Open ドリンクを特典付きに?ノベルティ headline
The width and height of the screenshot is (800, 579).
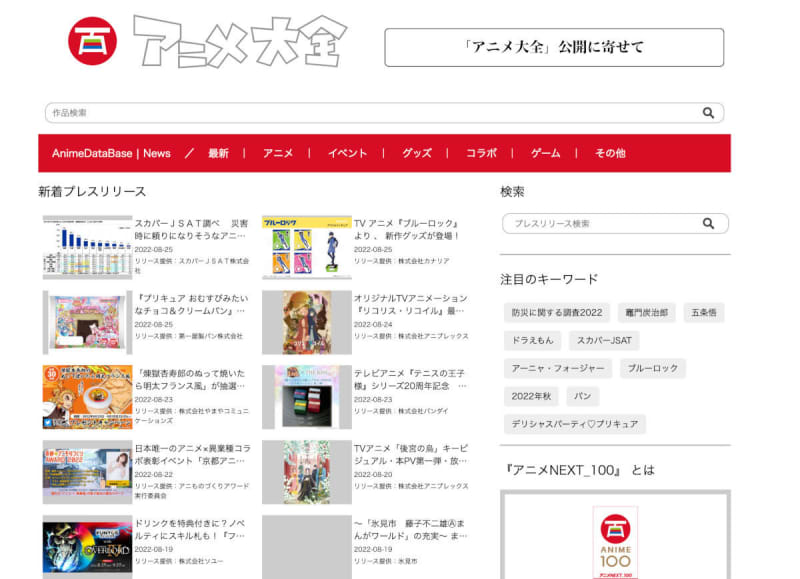190,530
